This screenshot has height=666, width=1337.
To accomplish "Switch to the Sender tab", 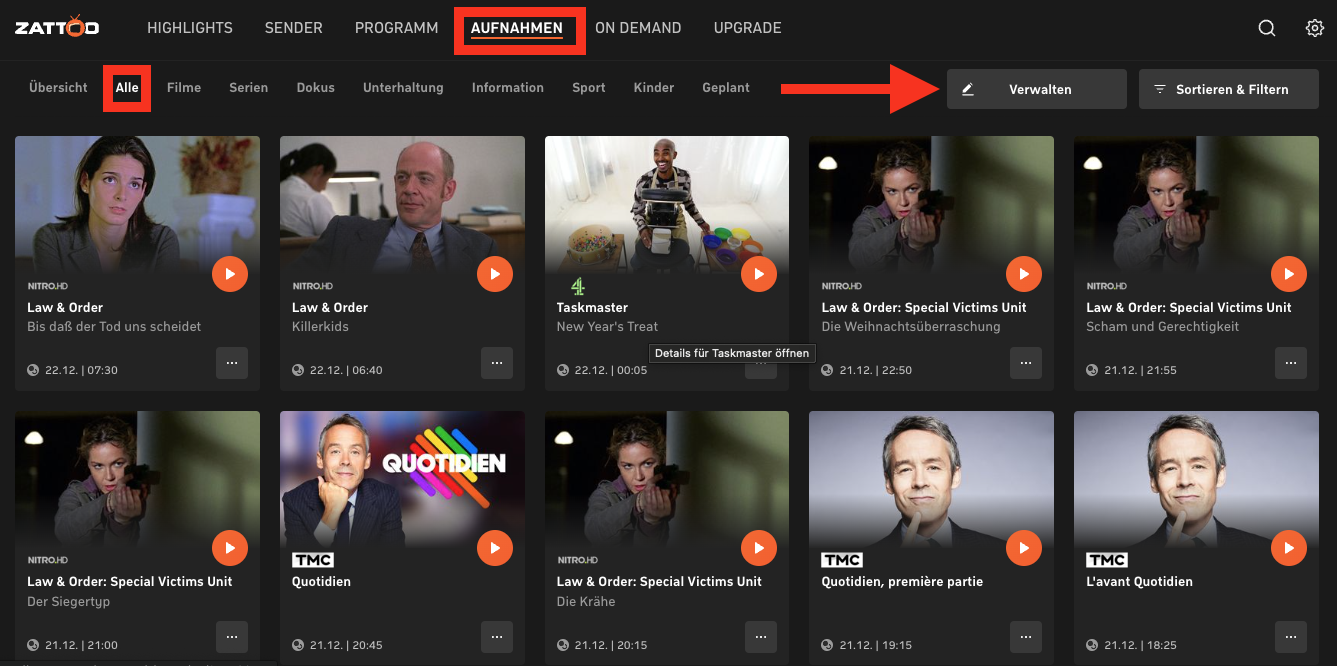I will click(294, 28).
